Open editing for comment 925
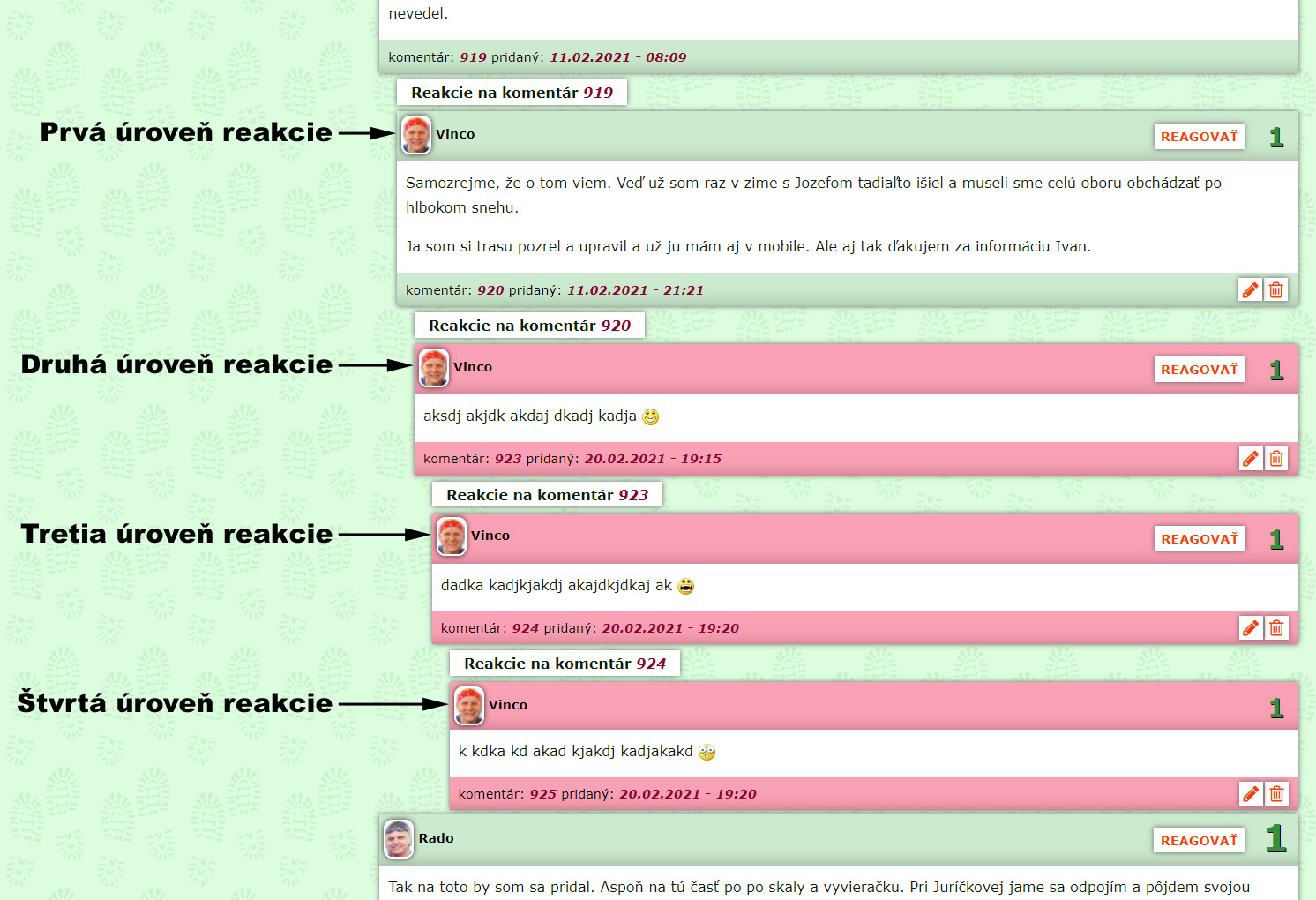This screenshot has width=1316, height=900. tap(1251, 794)
